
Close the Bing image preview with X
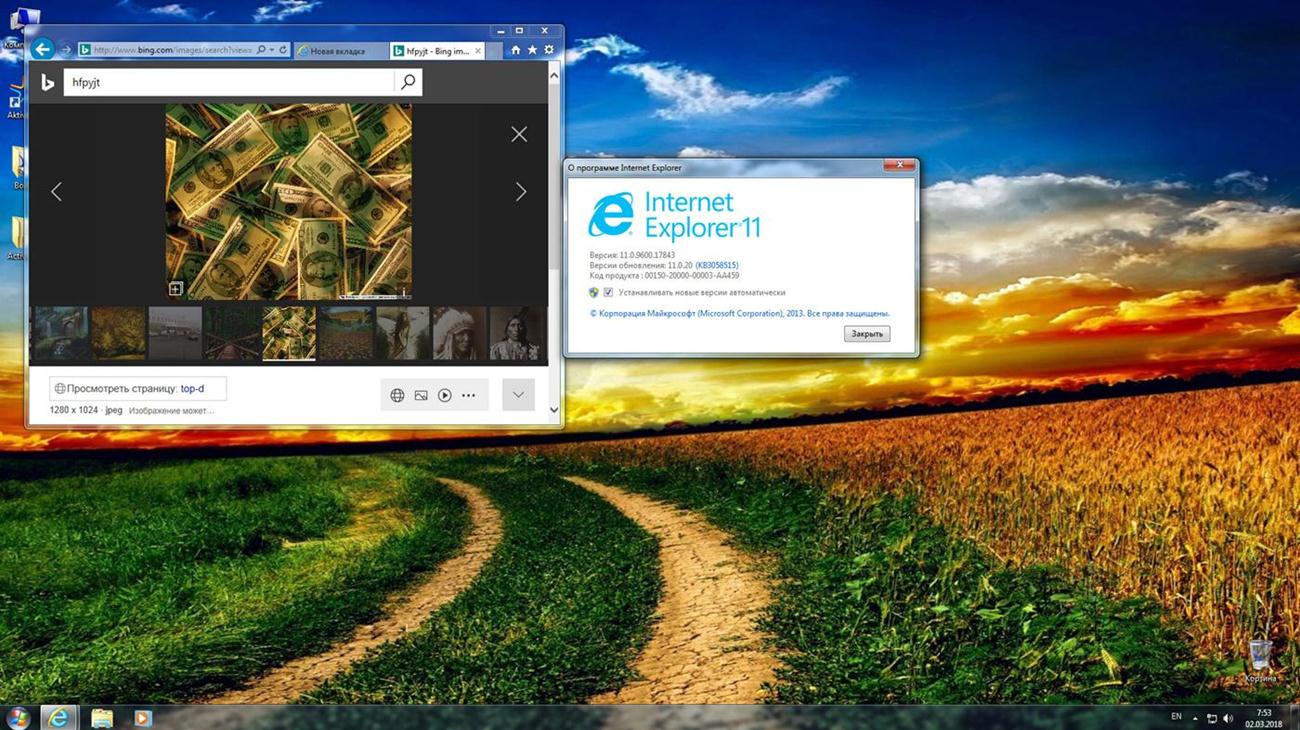(x=519, y=134)
